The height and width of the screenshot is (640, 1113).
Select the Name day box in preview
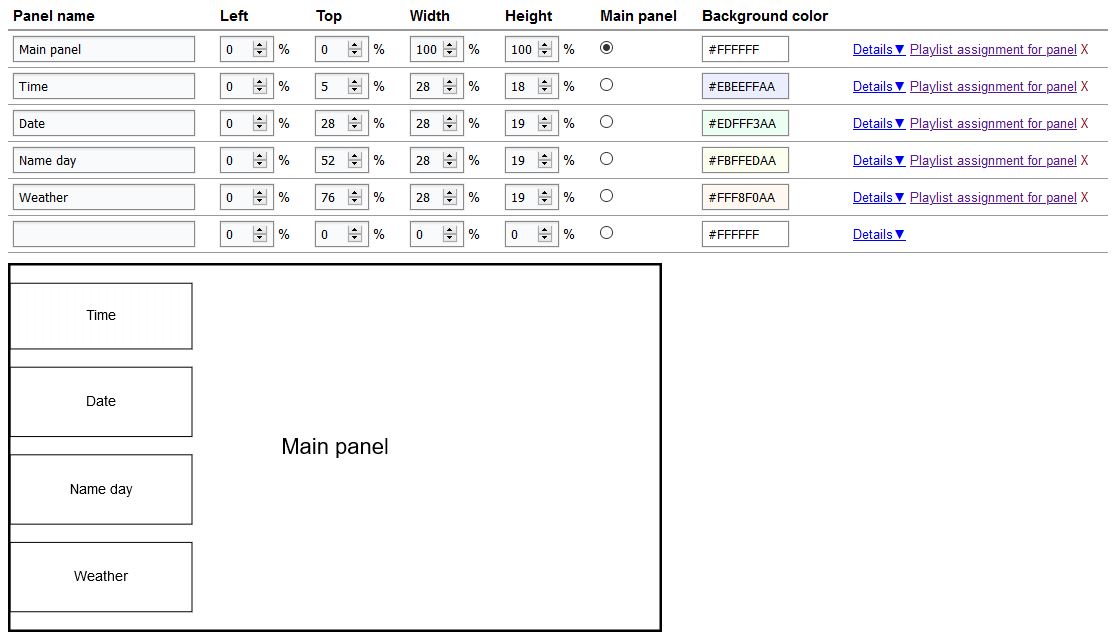pyautogui.click(x=101, y=490)
